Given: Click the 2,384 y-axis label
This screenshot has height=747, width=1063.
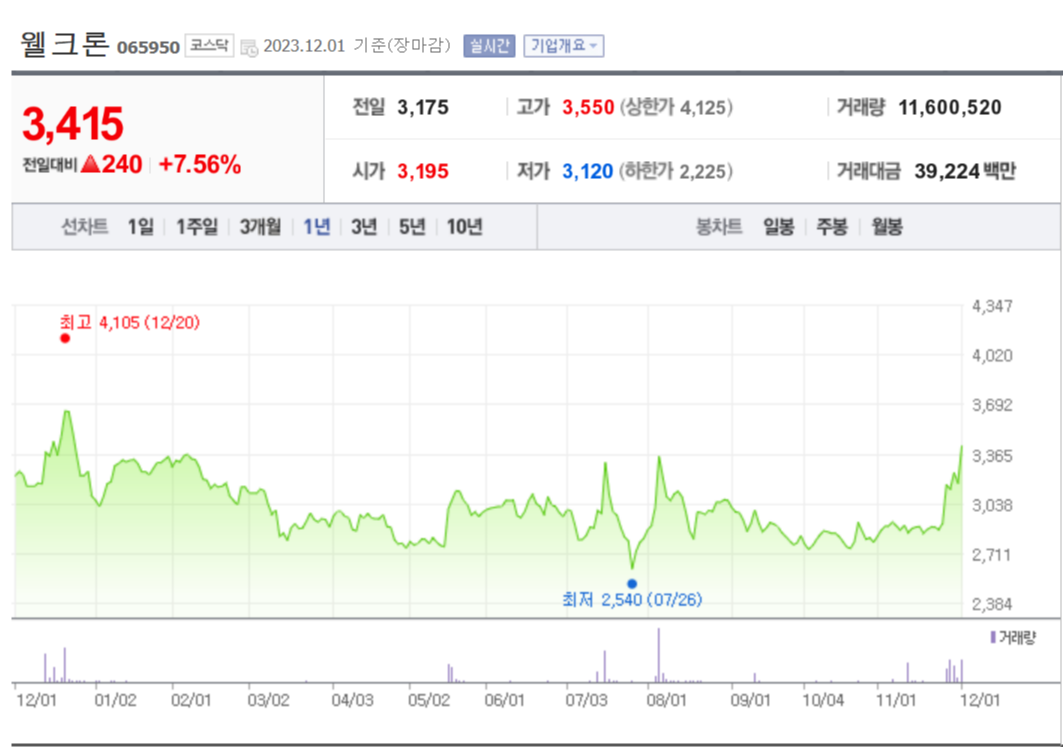Looking at the screenshot, I should (992, 604).
